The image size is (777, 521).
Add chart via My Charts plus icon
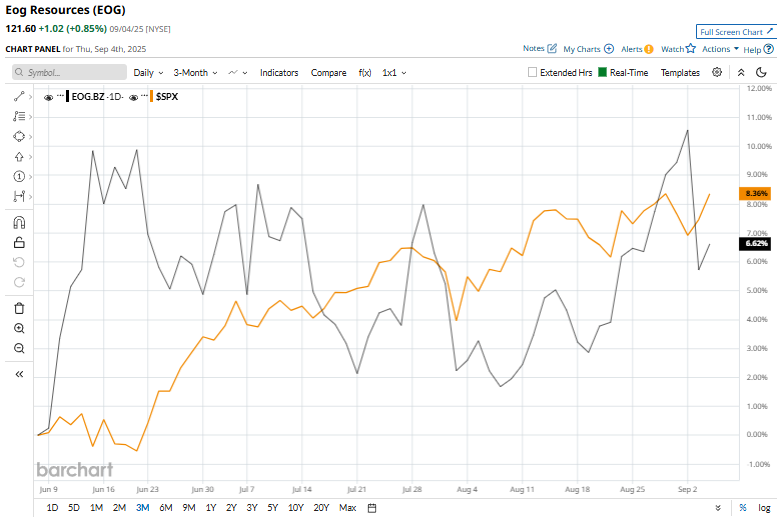(x=609, y=49)
